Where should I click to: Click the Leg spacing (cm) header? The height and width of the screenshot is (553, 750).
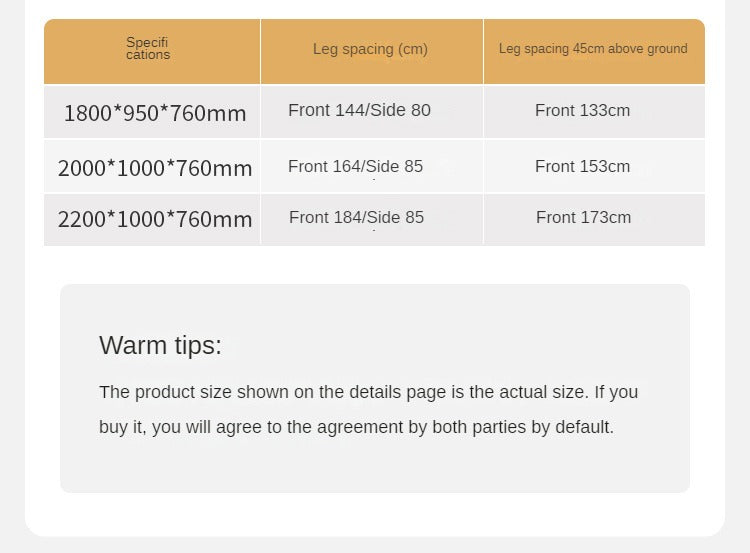tap(372, 51)
